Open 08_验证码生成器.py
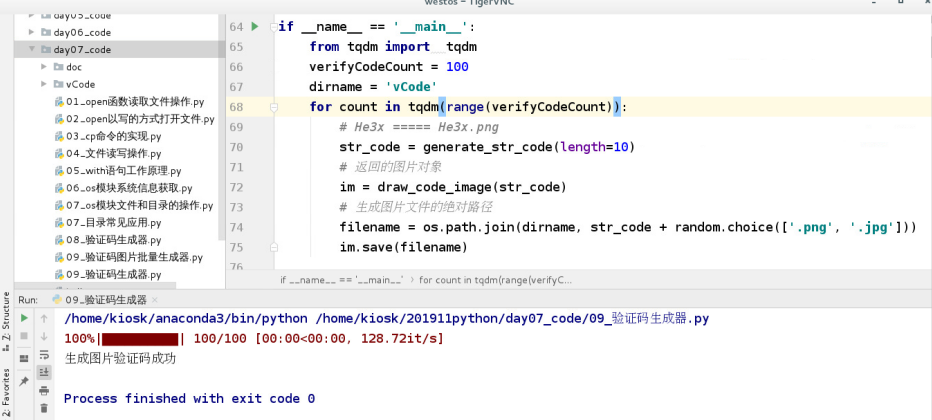Screen dimensions: 932x420 [114, 240]
